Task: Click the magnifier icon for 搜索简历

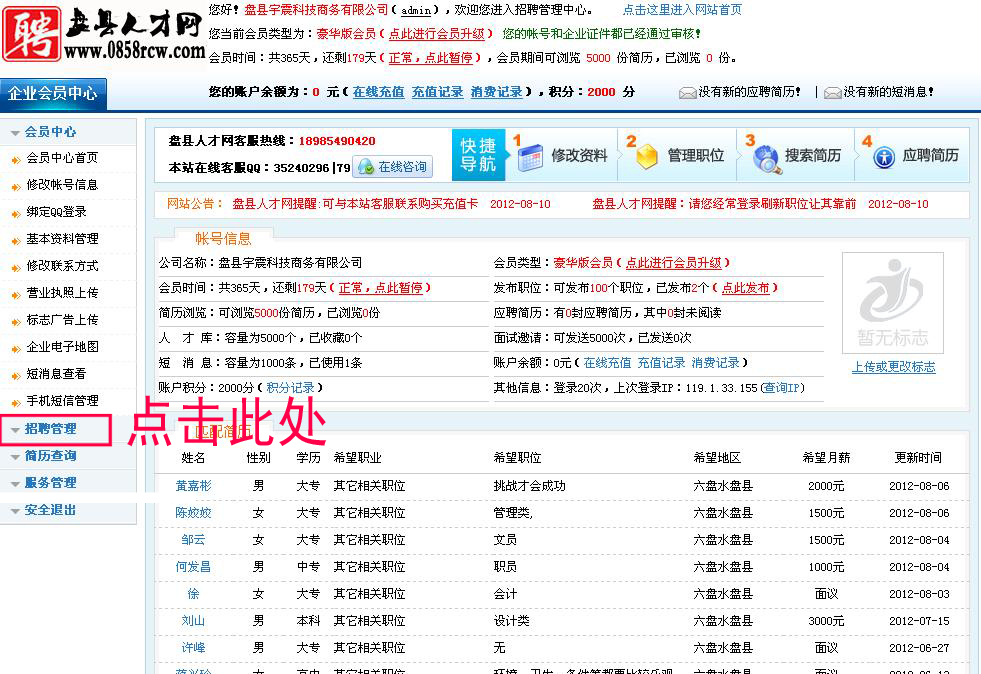Action: pyautogui.click(x=767, y=158)
